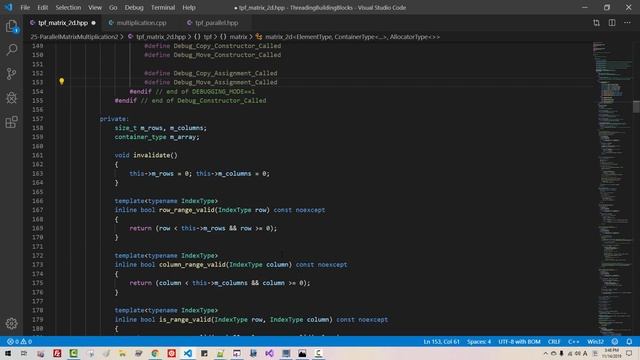Click is_range_valid function name
The image size is (640, 360).
coord(185,319)
